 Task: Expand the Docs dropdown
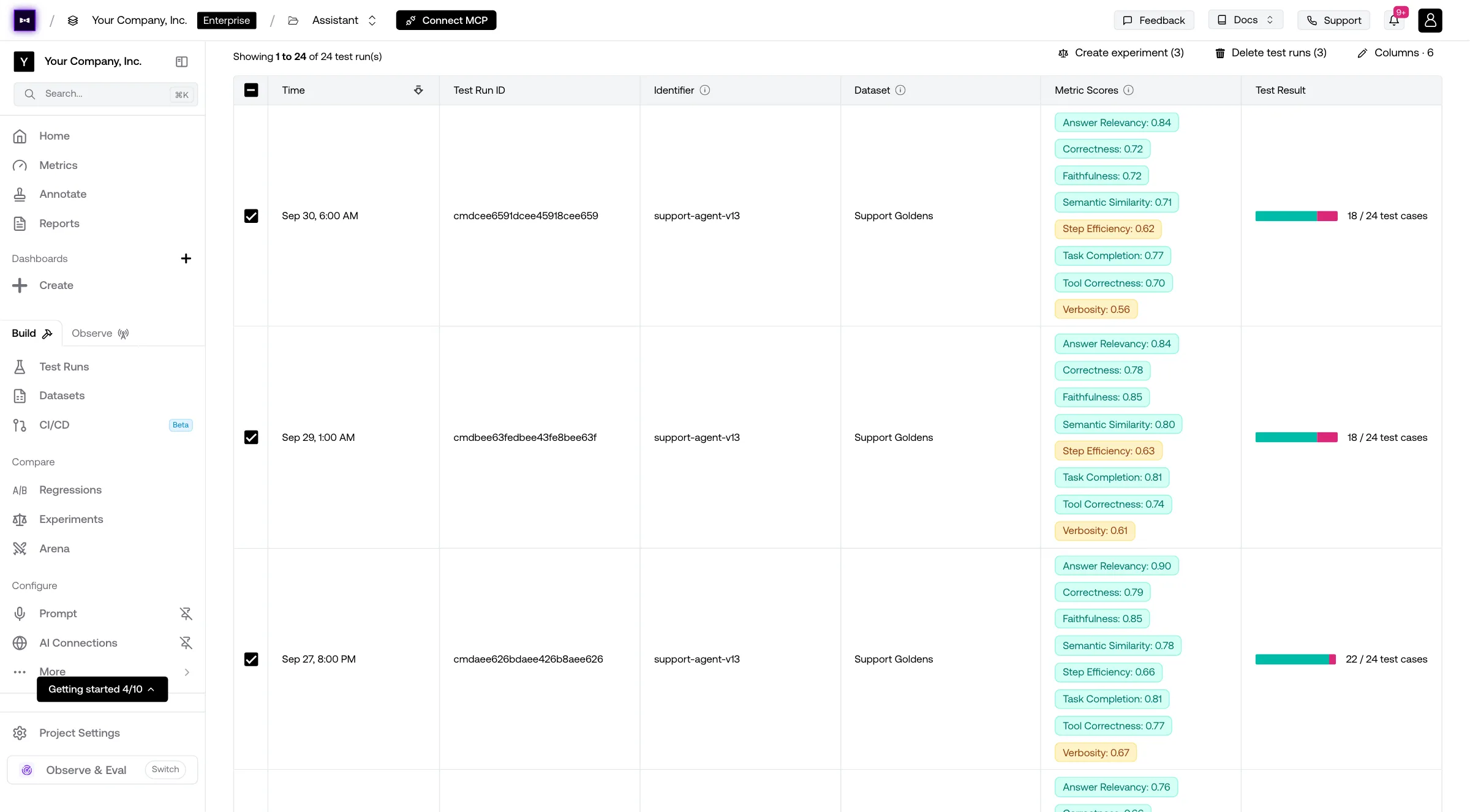pyautogui.click(x=1245, y=20)
